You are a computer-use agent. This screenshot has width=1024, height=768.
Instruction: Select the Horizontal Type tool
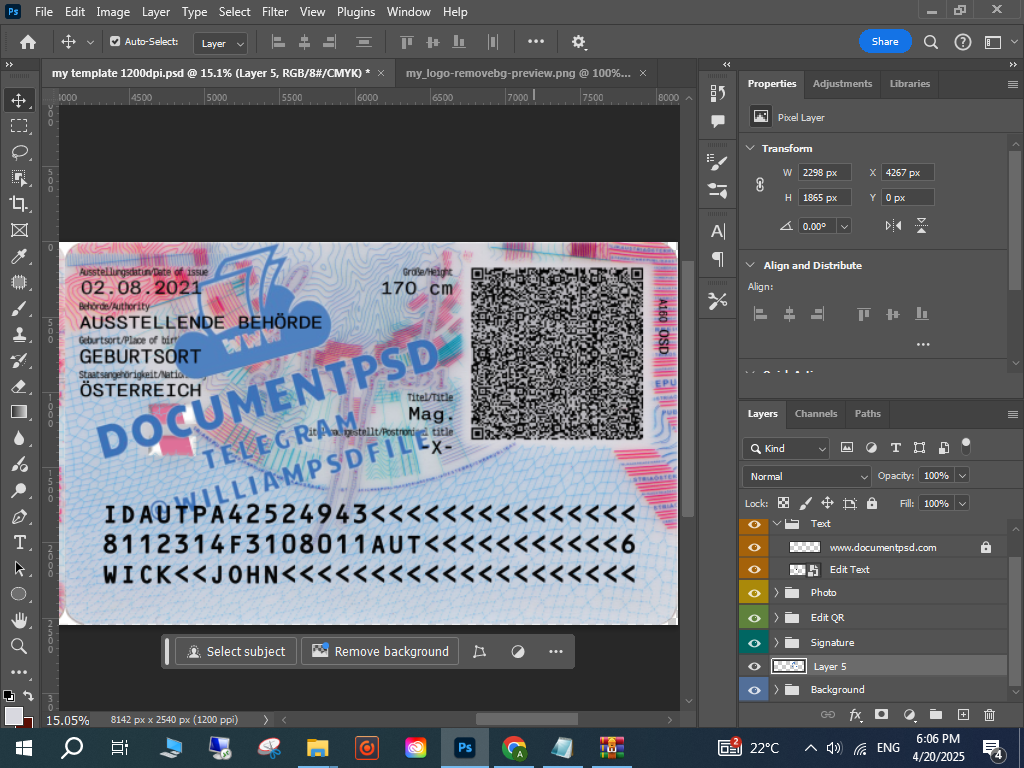19,542
